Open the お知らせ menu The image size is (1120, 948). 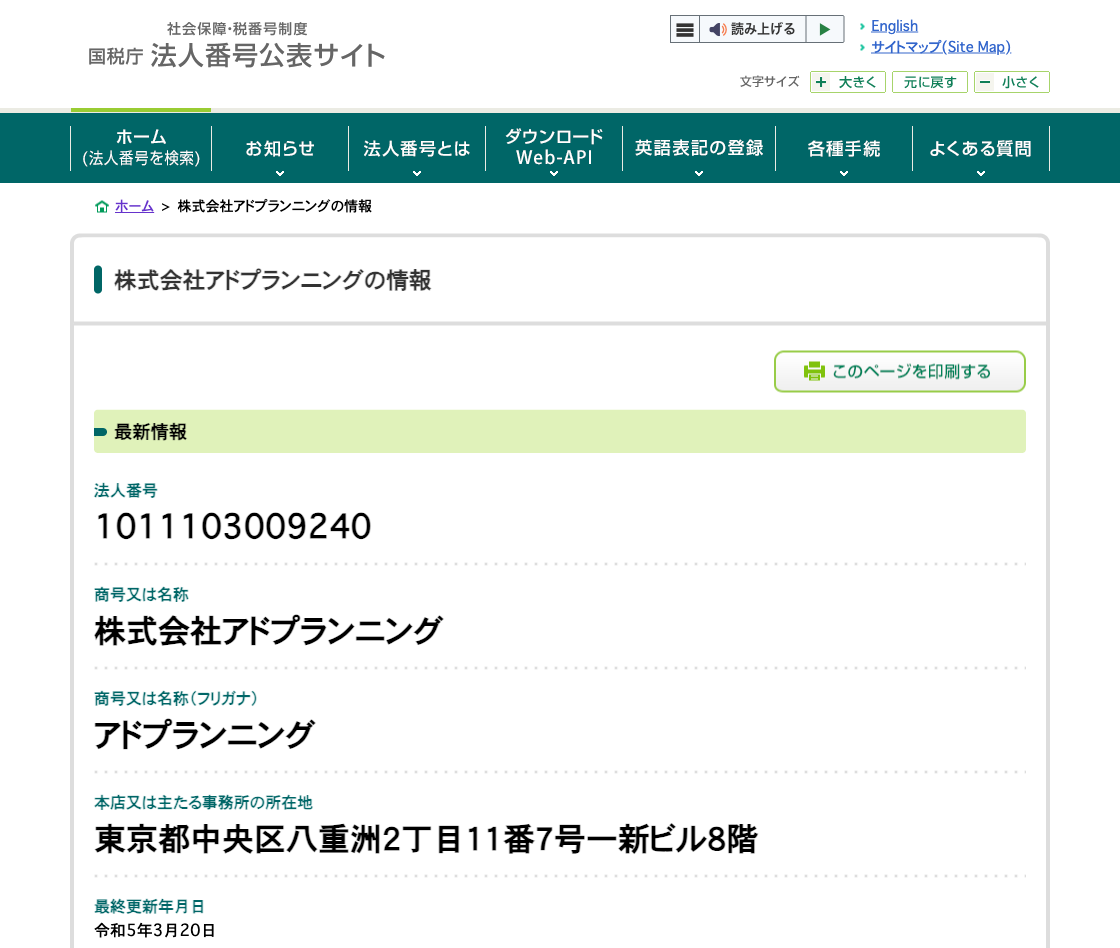click(280, 148)
